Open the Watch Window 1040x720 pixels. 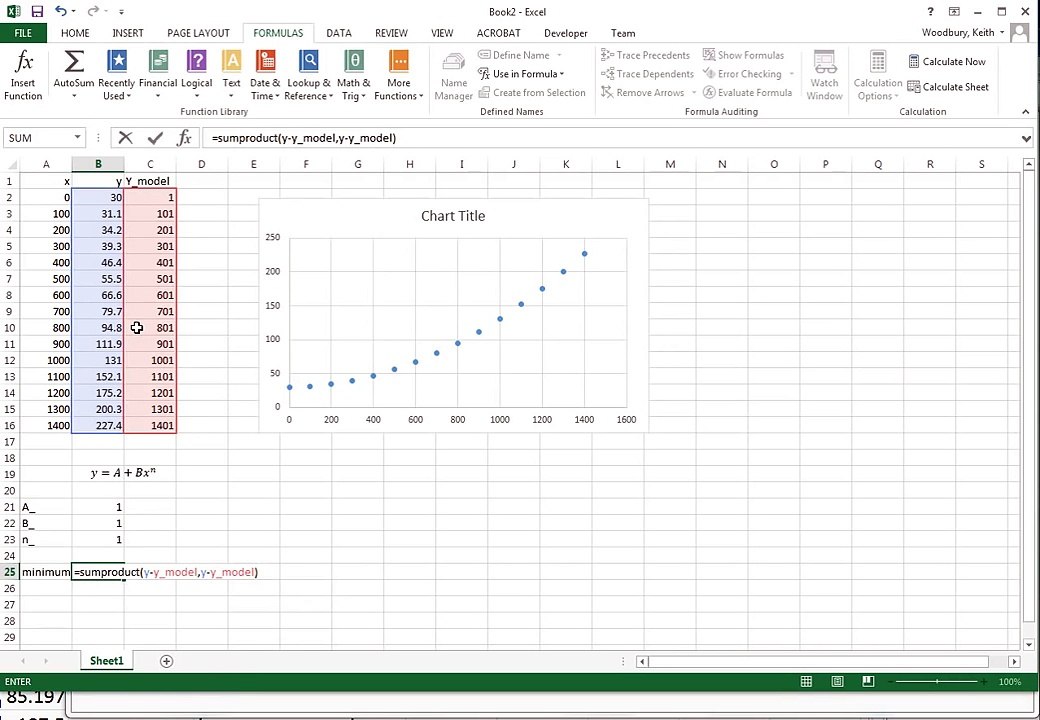824,75
